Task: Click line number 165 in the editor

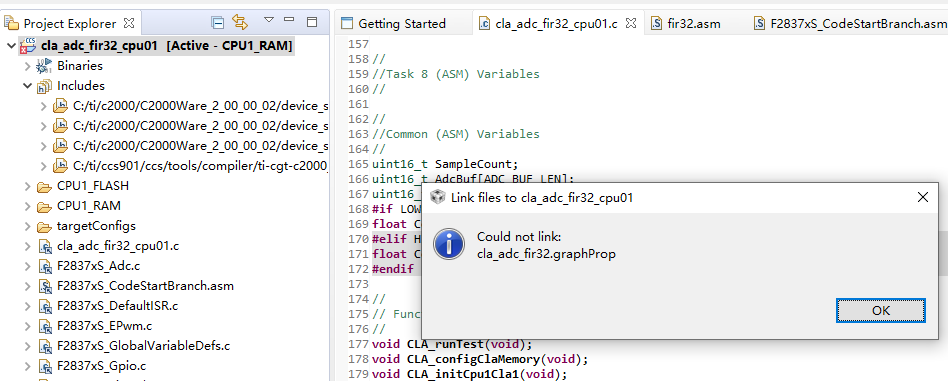Action: (359, 164)
